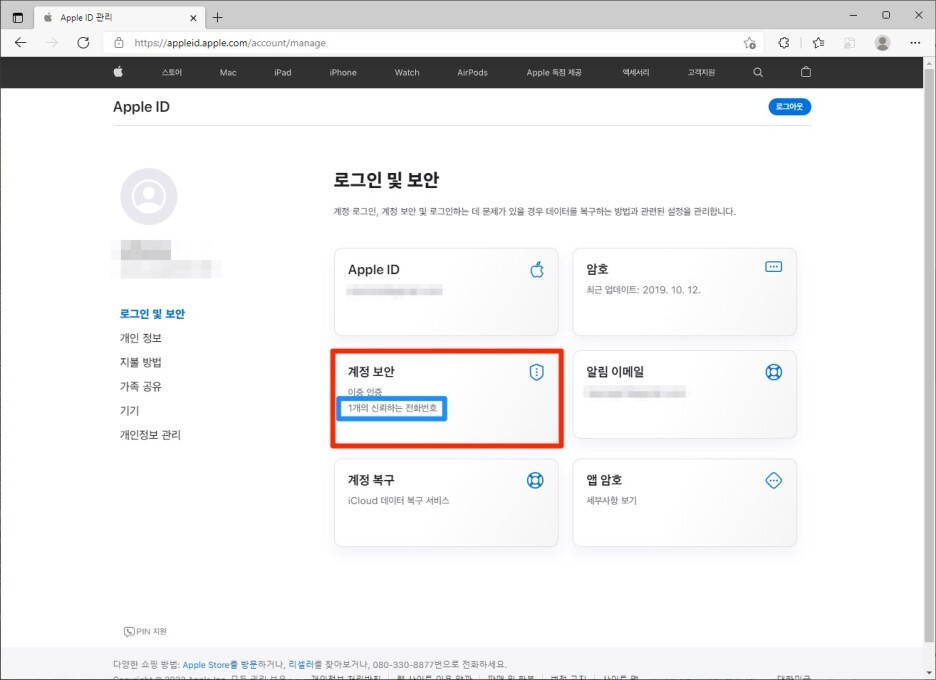Click the 리셀러 footer link
The height and width of the screenshot is (680, 936).
[x=301, y=664]
